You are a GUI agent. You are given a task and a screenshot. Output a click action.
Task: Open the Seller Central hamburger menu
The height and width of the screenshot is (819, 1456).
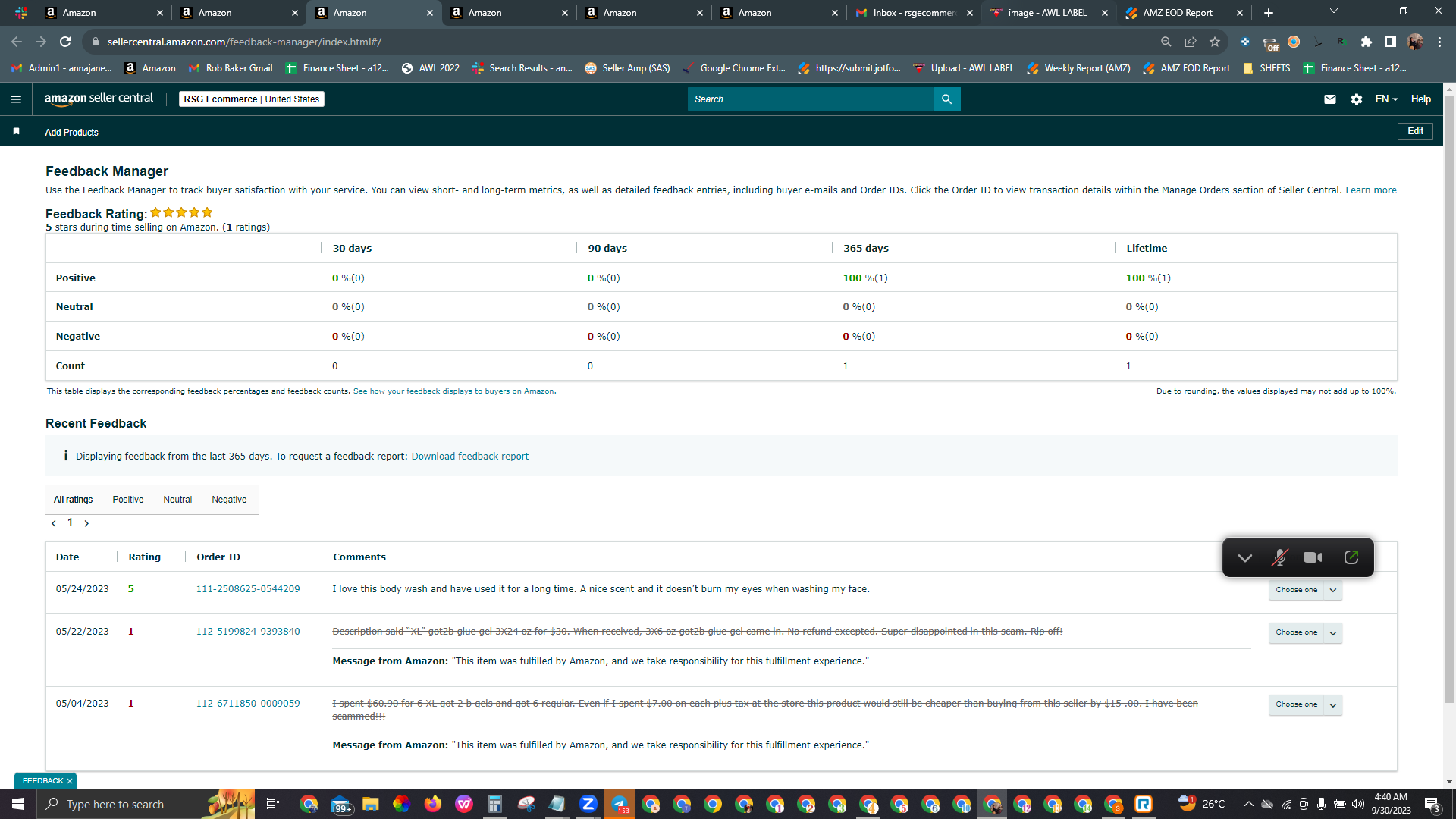[16, 99]
